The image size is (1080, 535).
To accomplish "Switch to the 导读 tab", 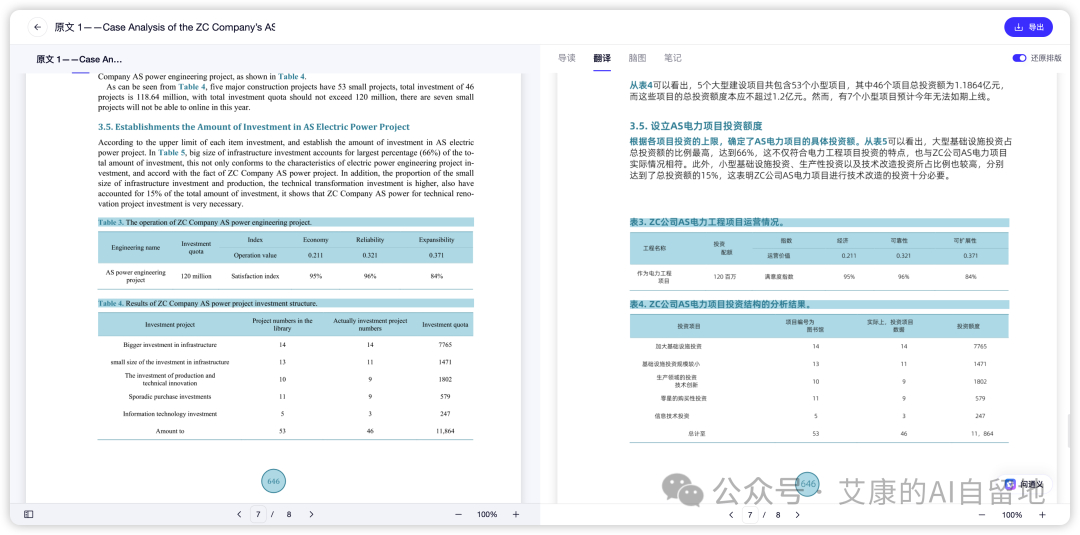I will point(566,59).
